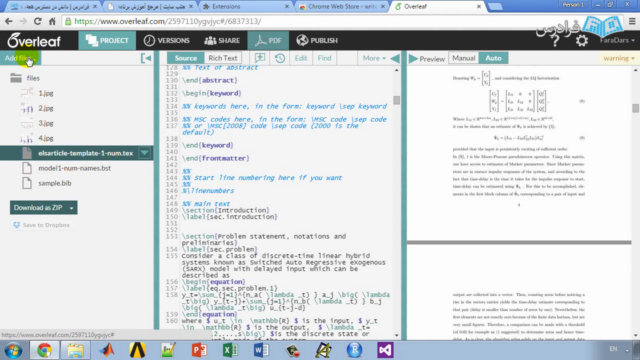
Task: Open the Windows Start button
Action: (13, 350)
